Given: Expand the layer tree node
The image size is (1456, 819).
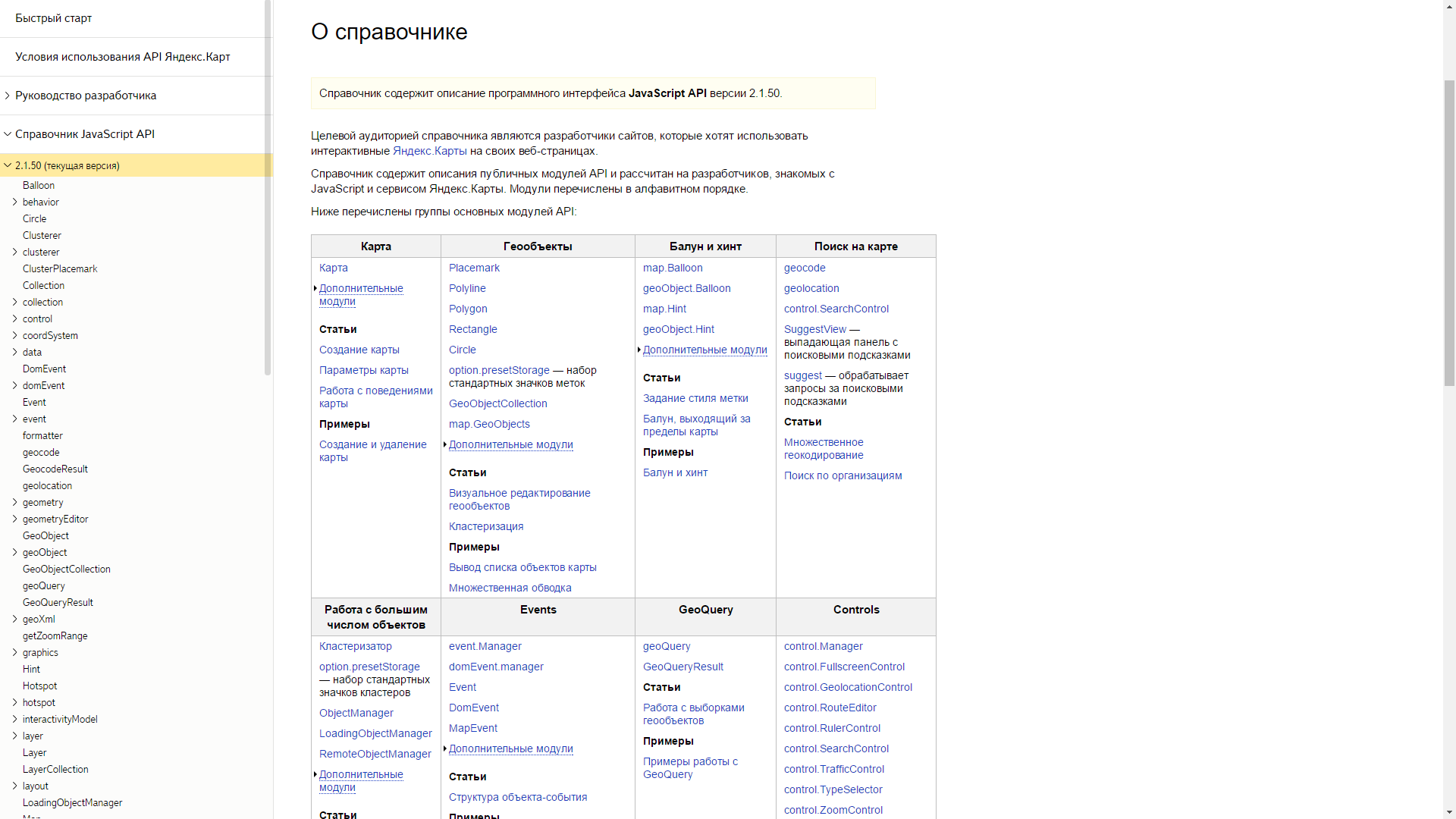Looking at the screenshot, I should (14, 736).
